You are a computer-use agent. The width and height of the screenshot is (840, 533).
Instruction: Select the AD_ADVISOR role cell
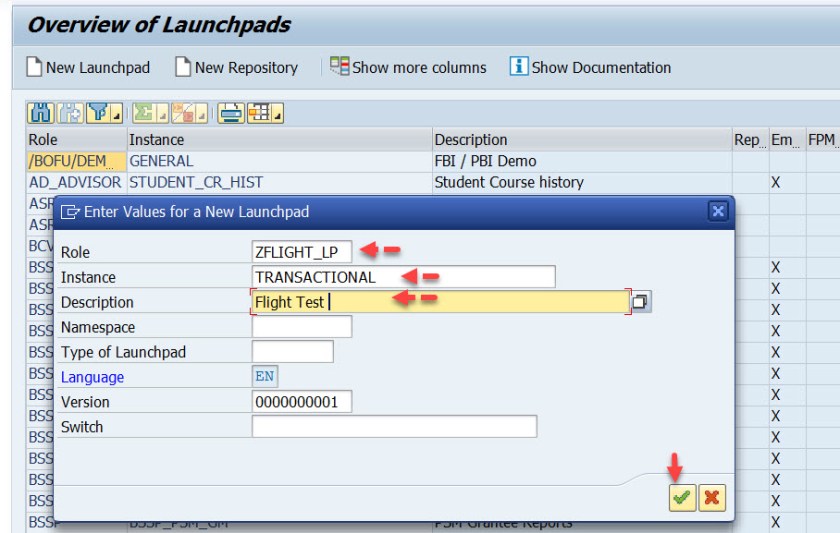pyautogui.click(x=77, y=183)
